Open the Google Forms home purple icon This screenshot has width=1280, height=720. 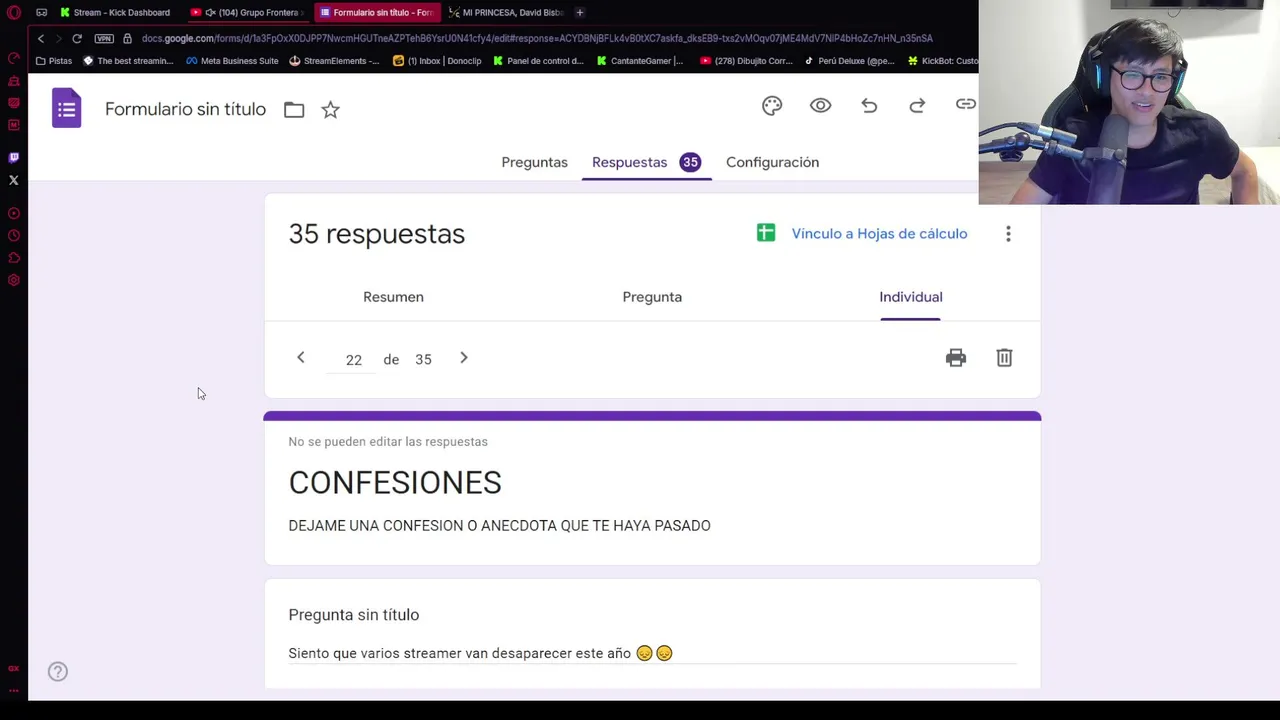(x=66, y=108)
